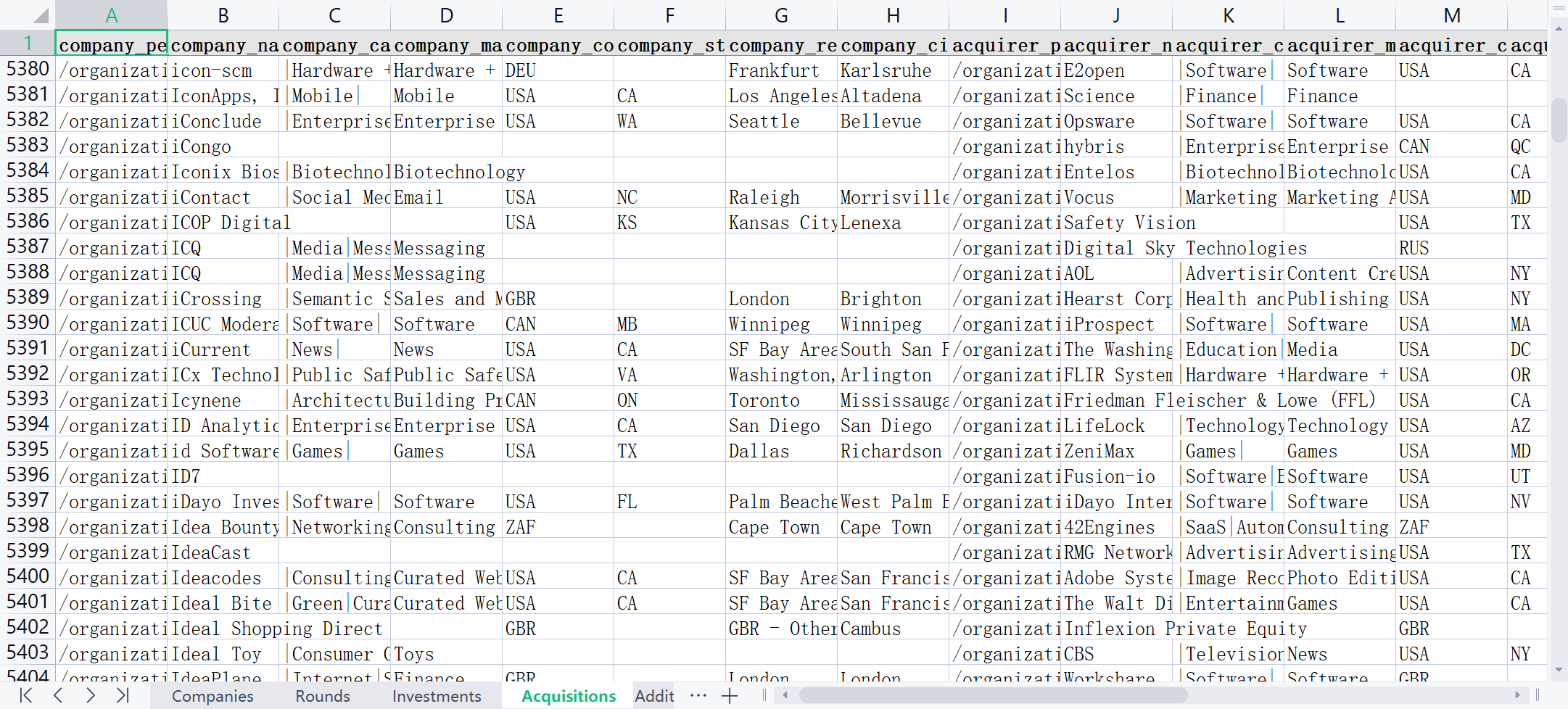
Task: Switch to the Companies sheet tab
Action: [x=212, y=696]
